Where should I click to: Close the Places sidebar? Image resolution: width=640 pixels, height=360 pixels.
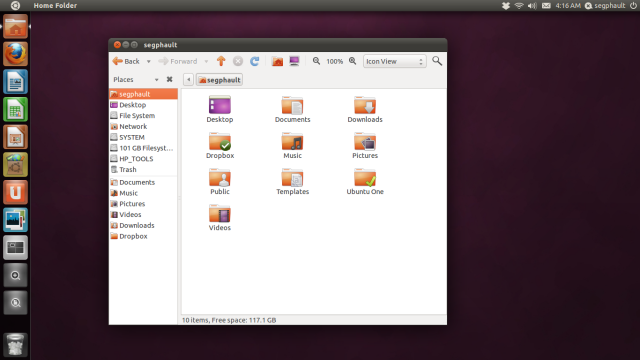(x=169, y=80)
